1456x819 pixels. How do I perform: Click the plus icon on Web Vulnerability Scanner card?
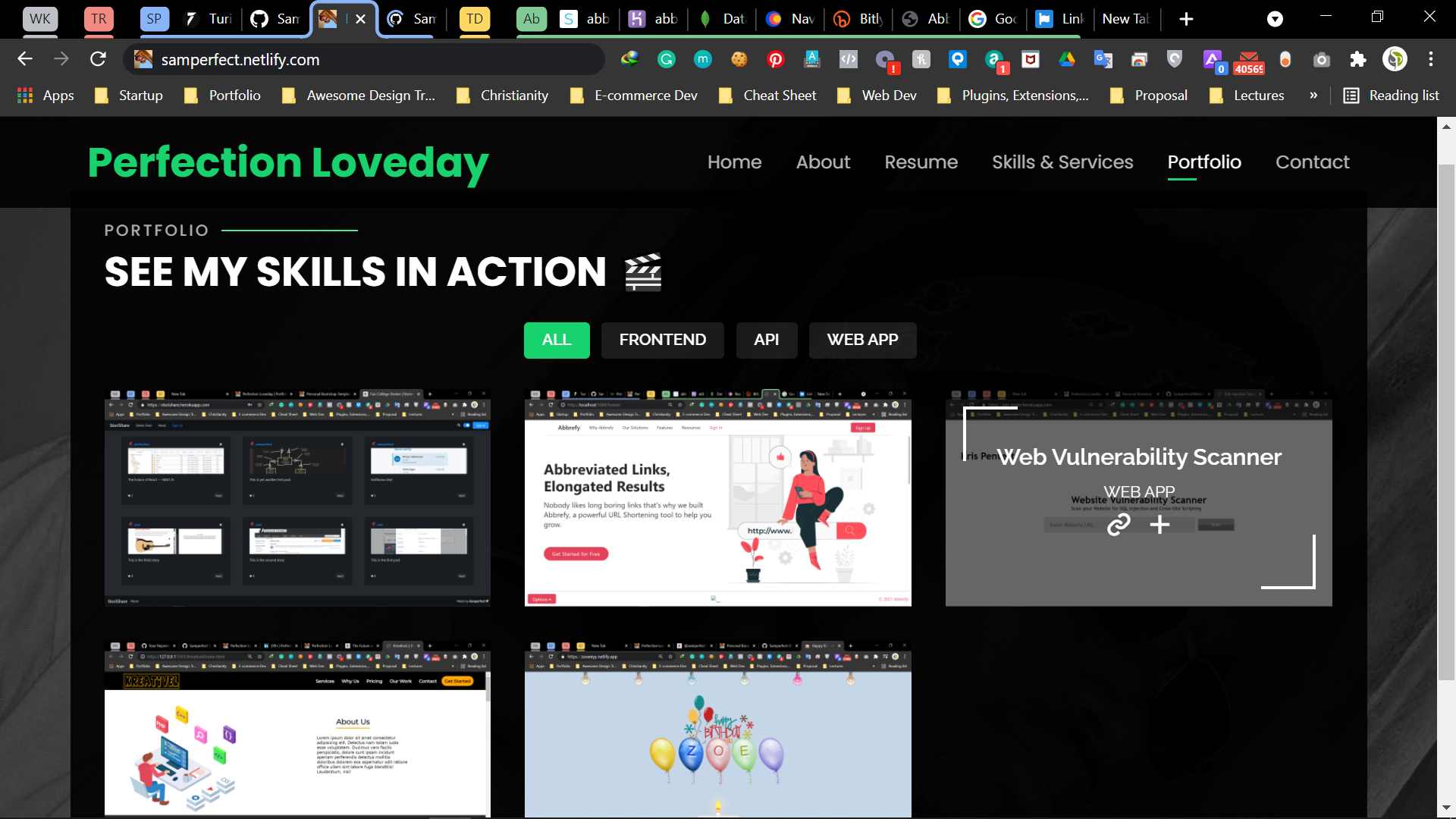pos(1159,524)
